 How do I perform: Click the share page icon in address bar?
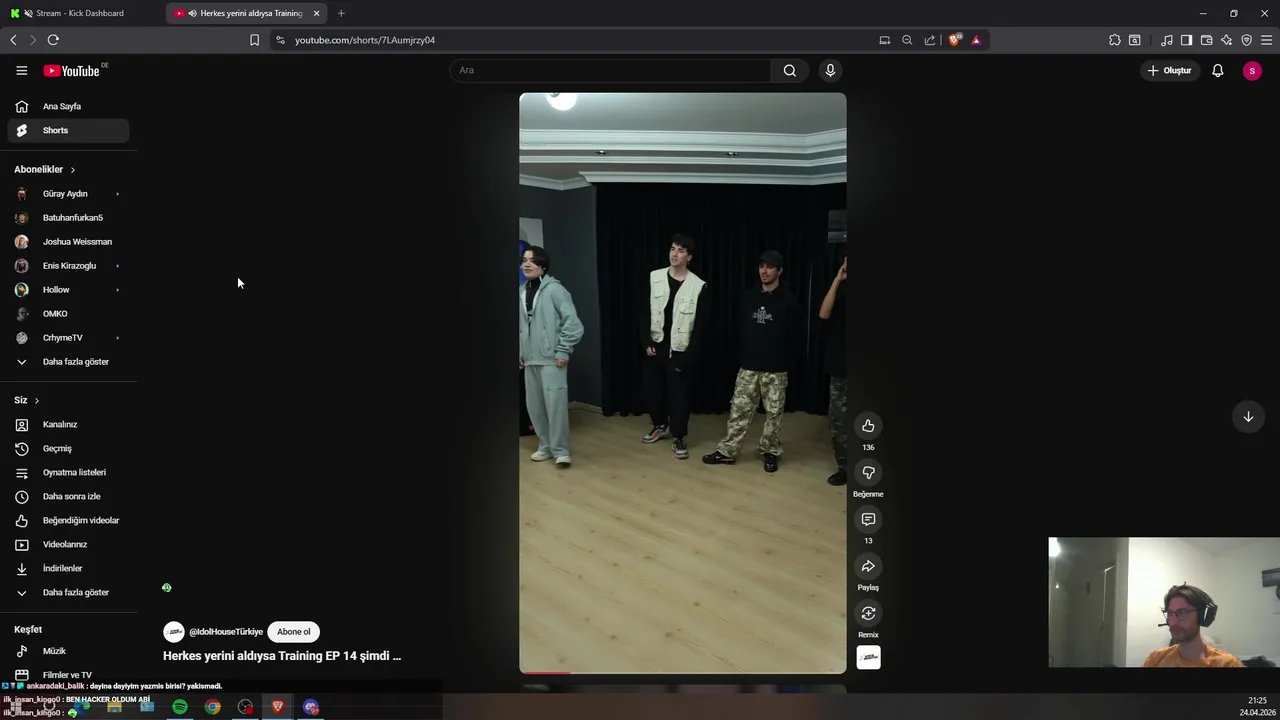coord(930,40)
